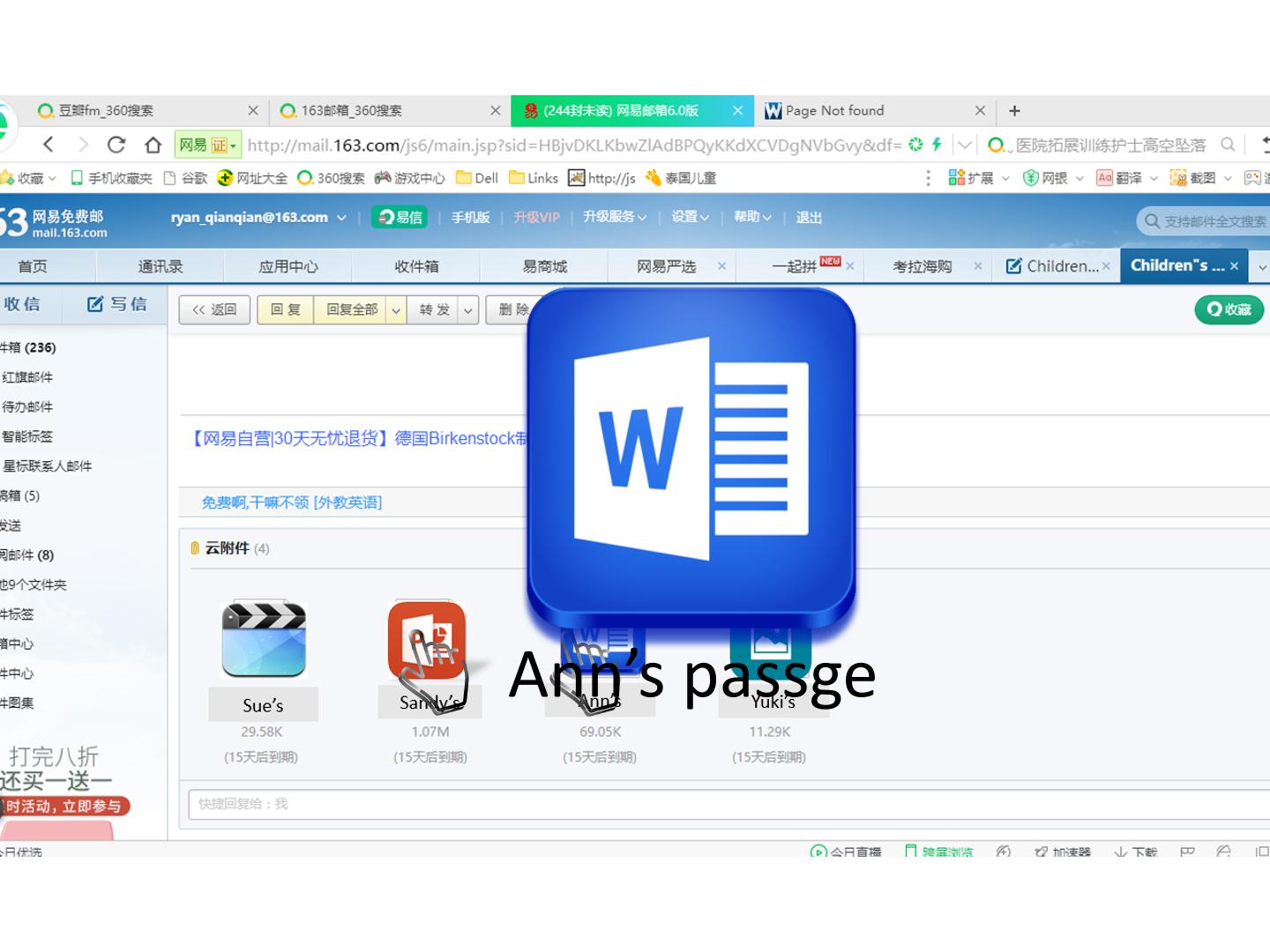This screenshot has height=952, width=1270.
Task: Open the dropdown arrow beside 转发
Action: coord(468,310)
